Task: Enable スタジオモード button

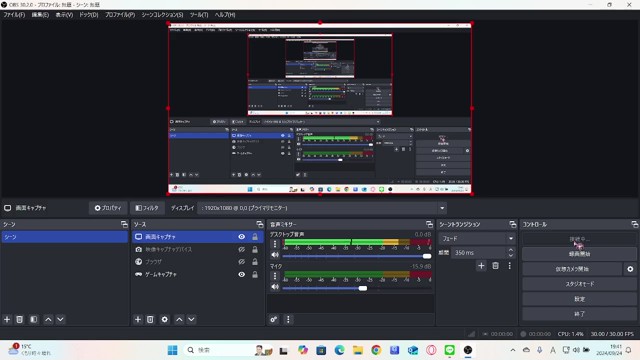Action: [579, 284]
